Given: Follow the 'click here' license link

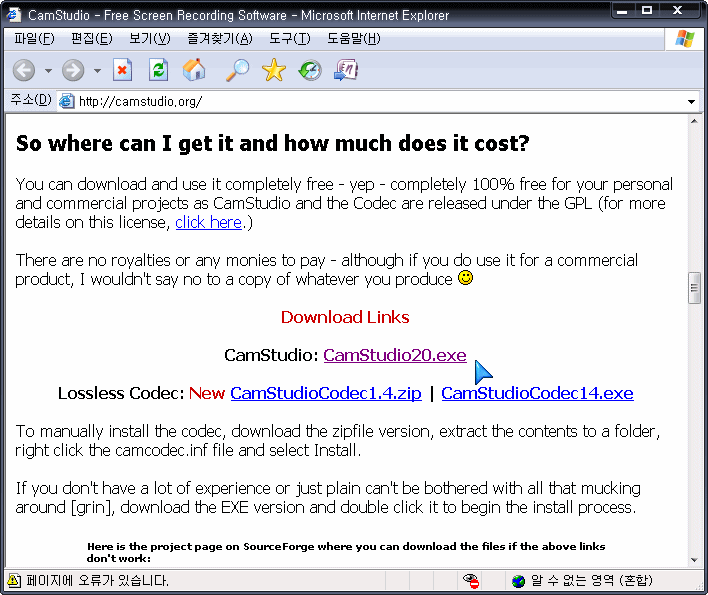Looking at the screenshot, I should (x=209, y=222).
